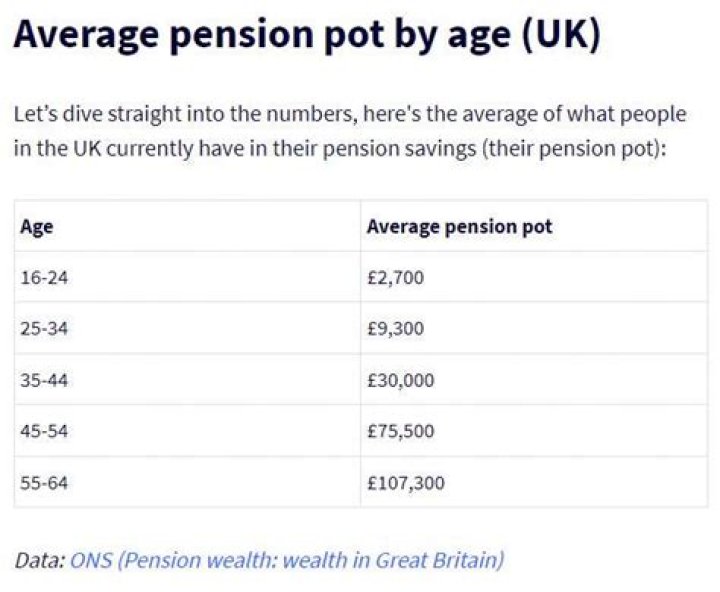Click the £30,000 pension pot value
Viewport: 720px width, 592px height.
(401, 381)
